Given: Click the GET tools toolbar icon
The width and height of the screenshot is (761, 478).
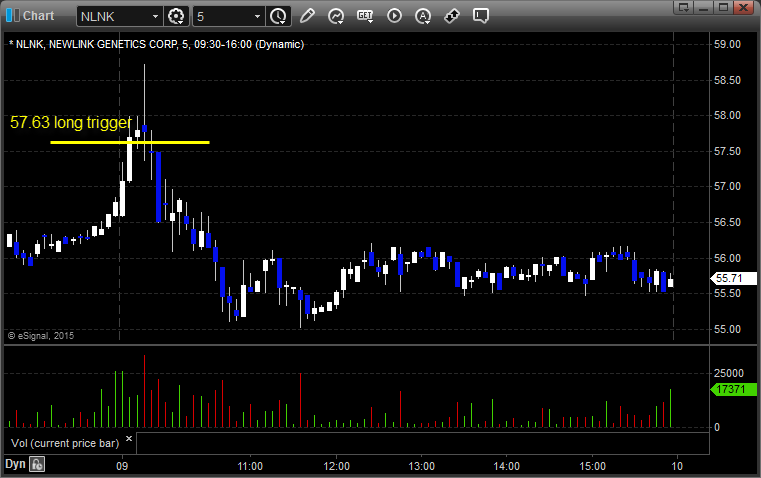Looking at the screenshot, I should pos(365,16).
